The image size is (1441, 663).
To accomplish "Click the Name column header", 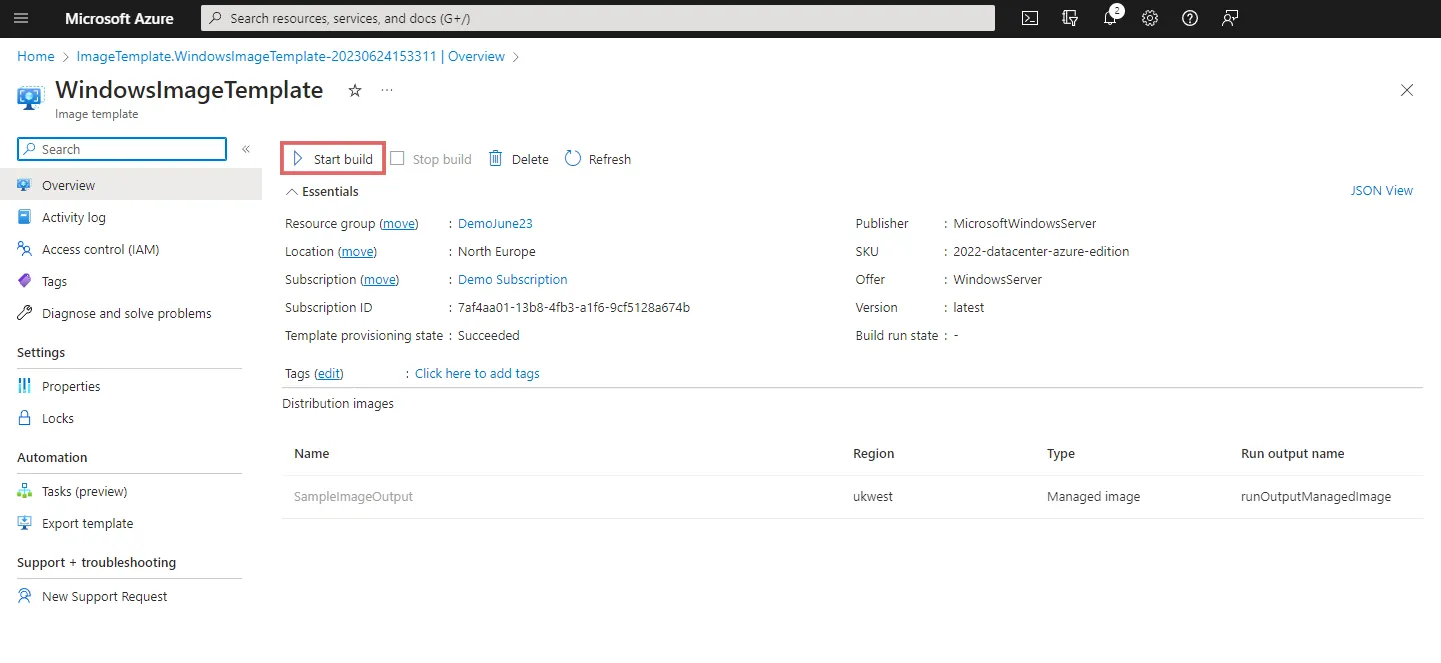I will (312, 454).
